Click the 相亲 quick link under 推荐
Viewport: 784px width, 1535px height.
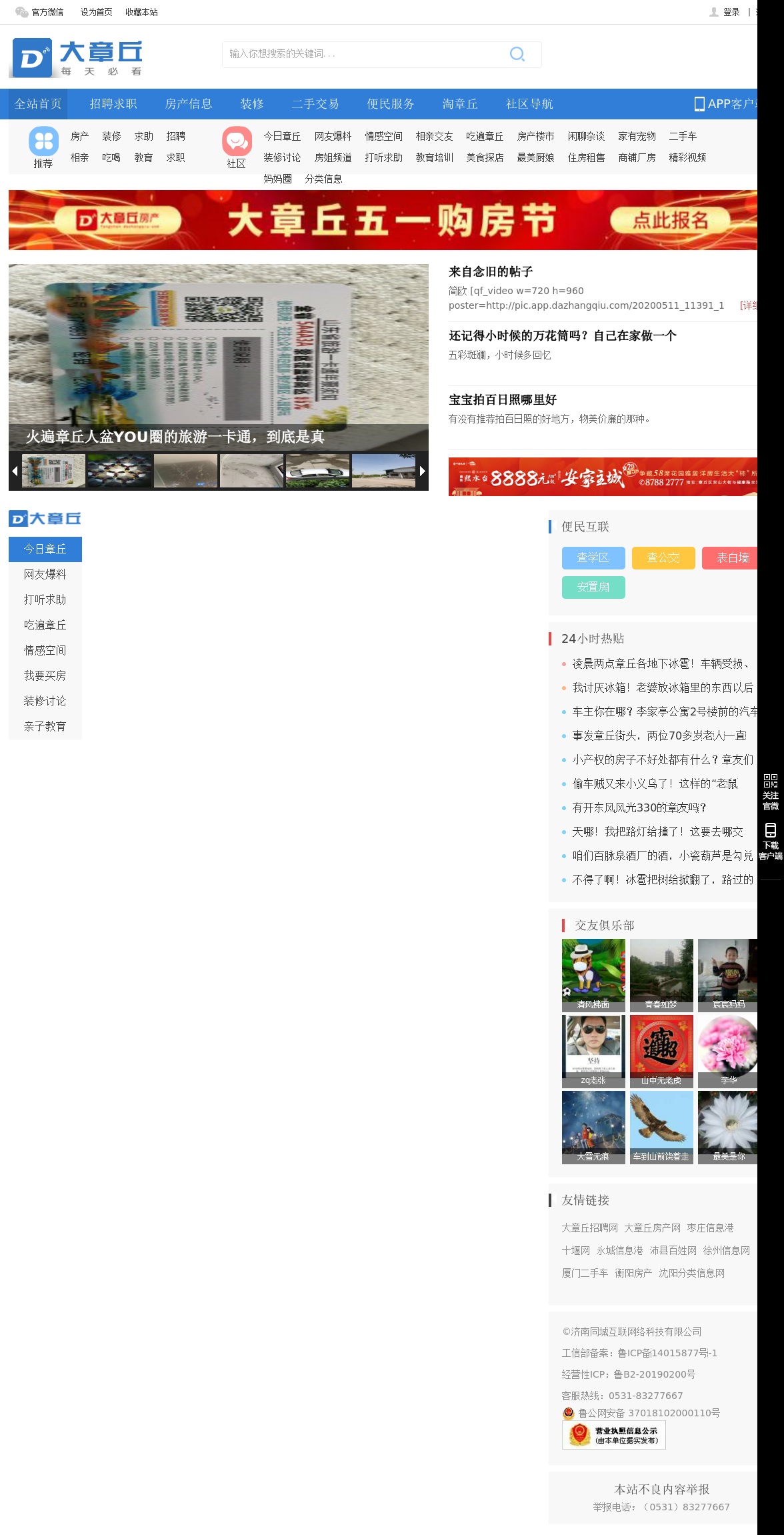(79, 157)
